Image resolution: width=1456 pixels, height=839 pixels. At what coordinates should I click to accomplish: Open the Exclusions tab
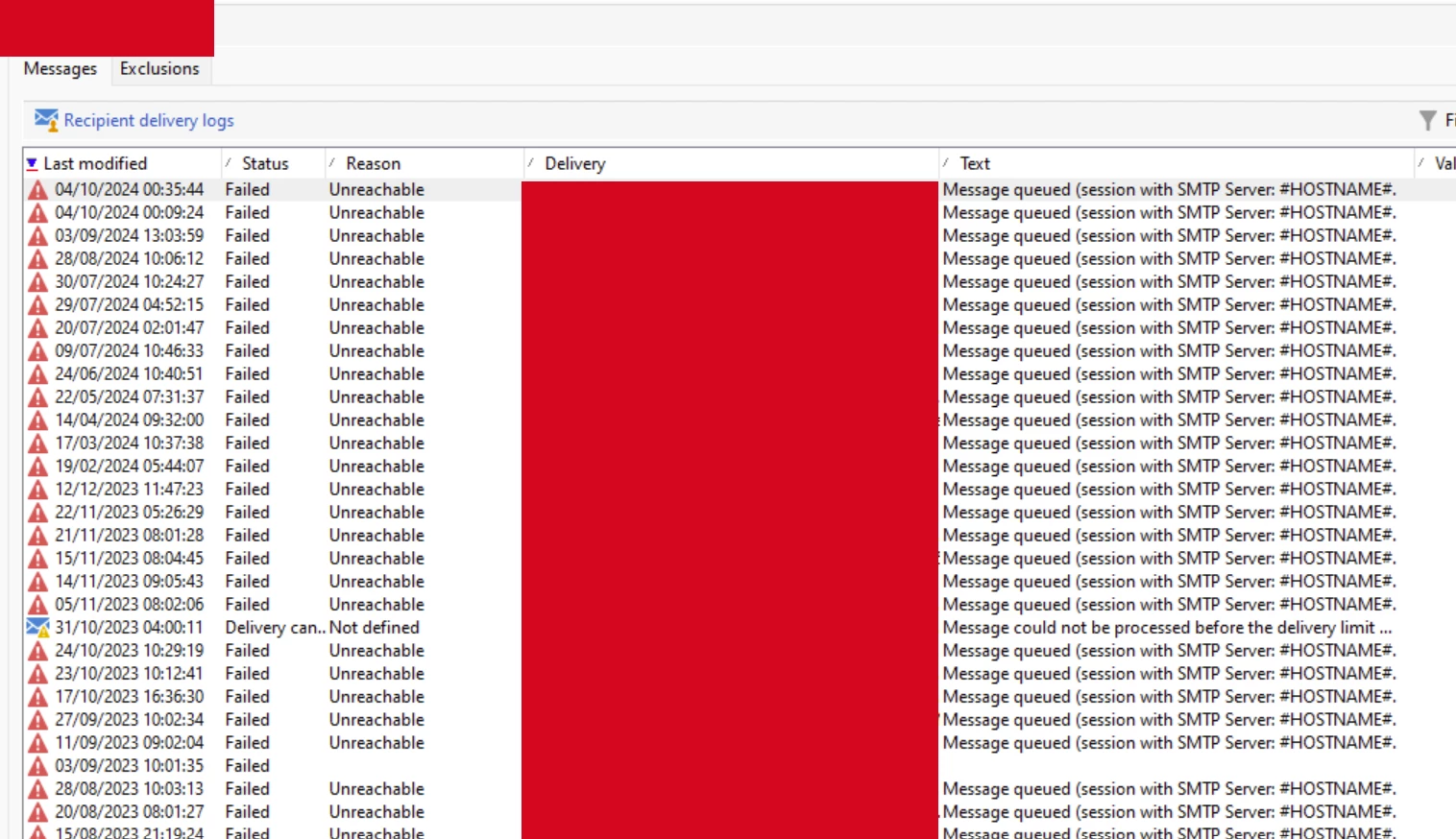point(159,69)
